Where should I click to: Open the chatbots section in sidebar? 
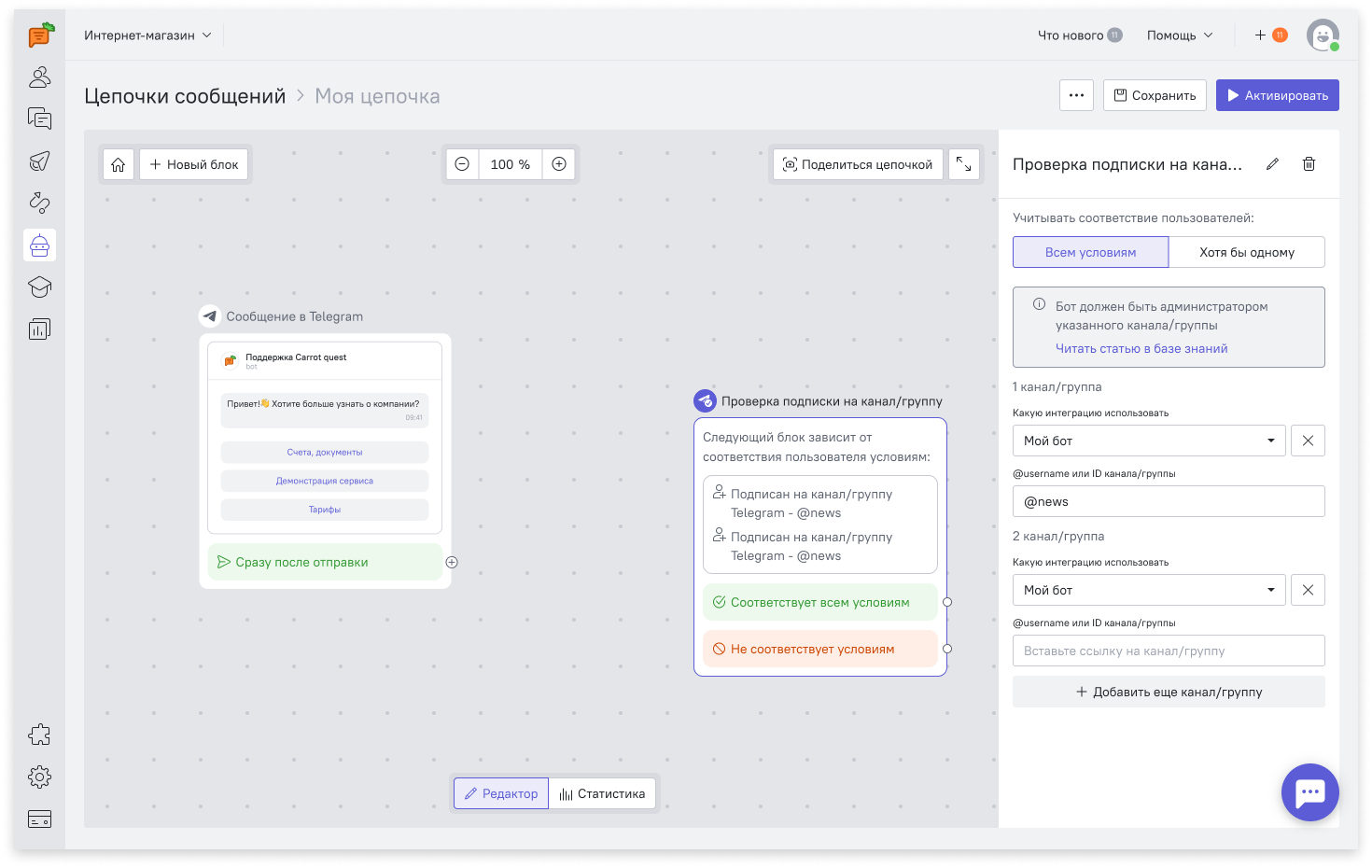39,245
